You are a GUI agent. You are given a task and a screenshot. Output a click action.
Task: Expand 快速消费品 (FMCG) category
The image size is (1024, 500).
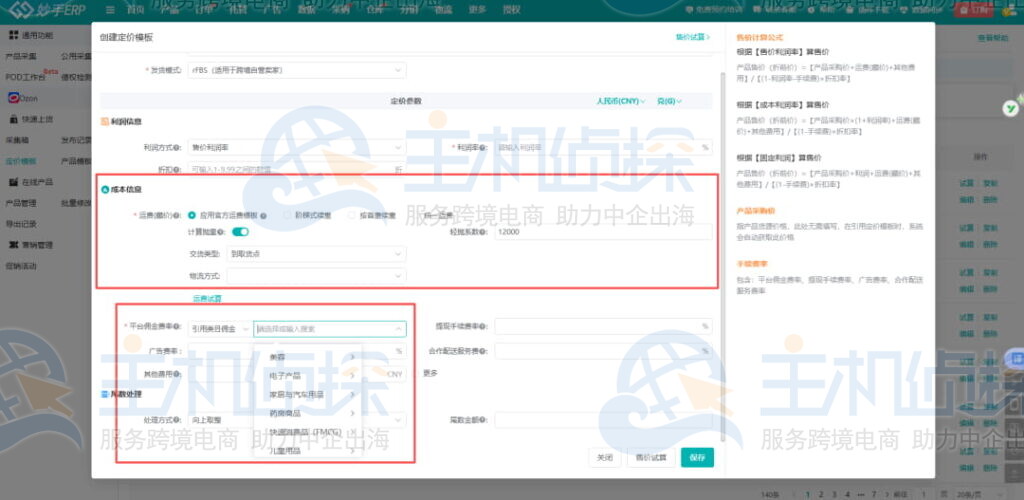[308, 432]
